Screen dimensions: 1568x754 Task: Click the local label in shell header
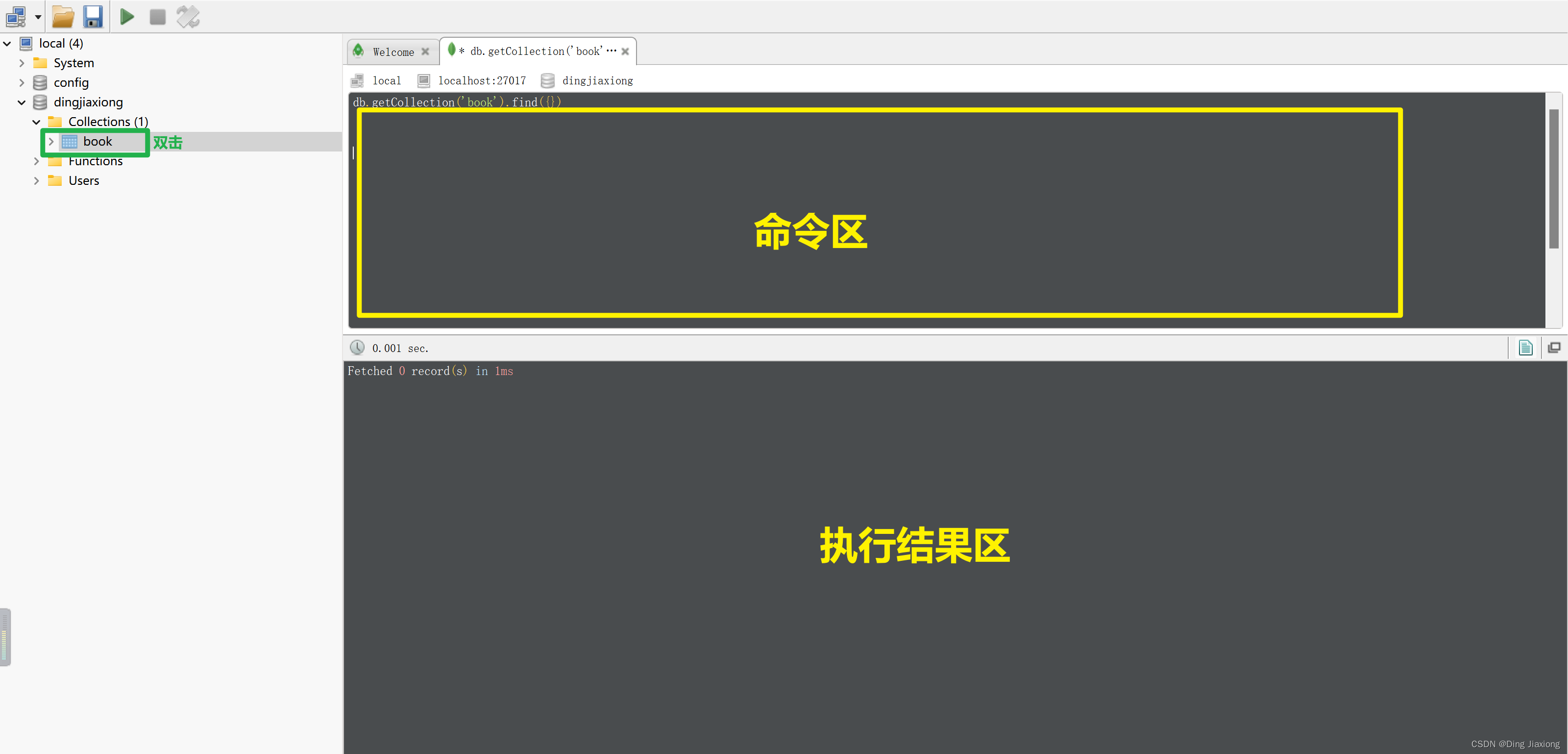coord(387,80)
